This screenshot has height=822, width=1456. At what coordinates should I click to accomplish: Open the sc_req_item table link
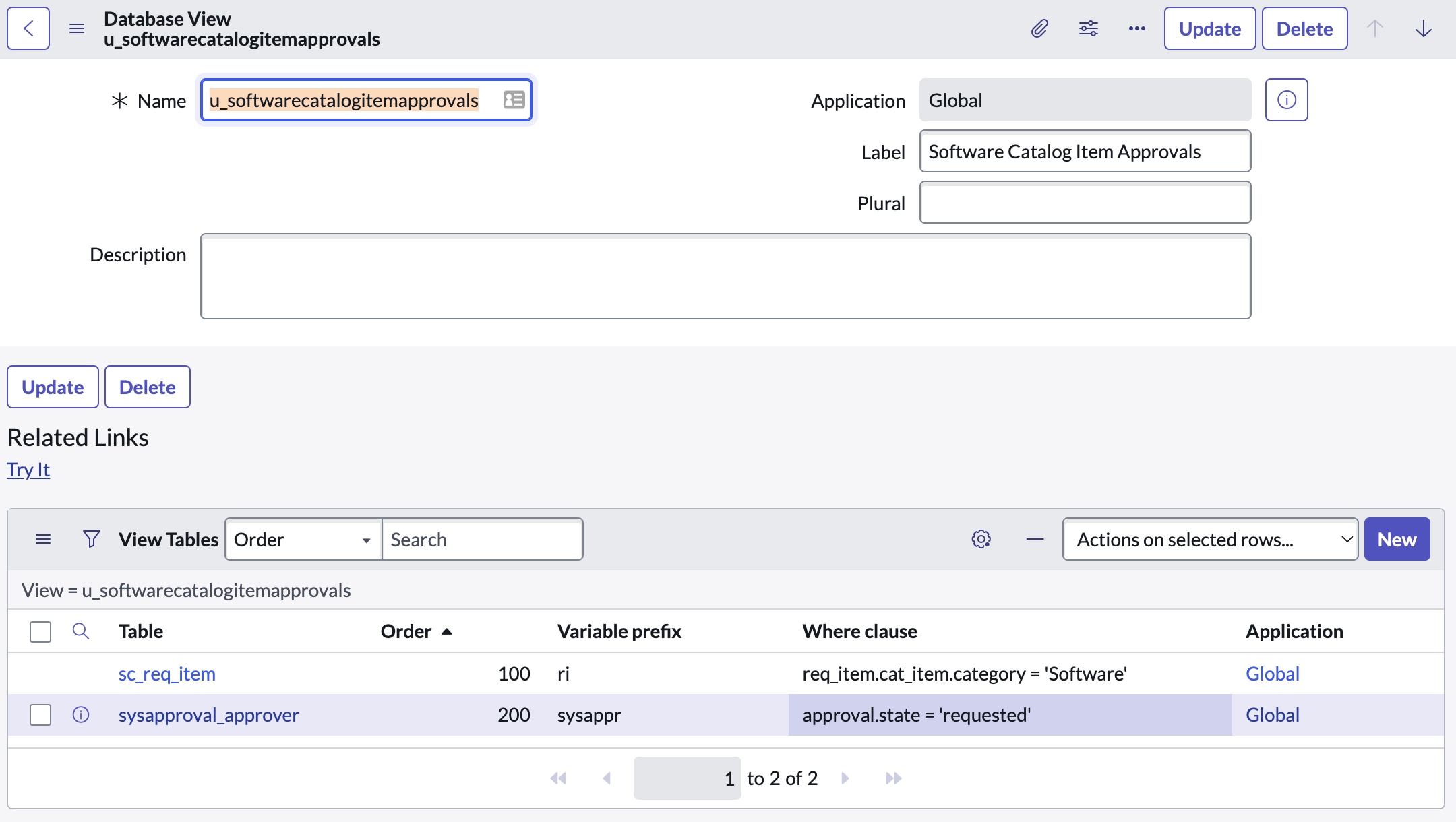point(167,674)
